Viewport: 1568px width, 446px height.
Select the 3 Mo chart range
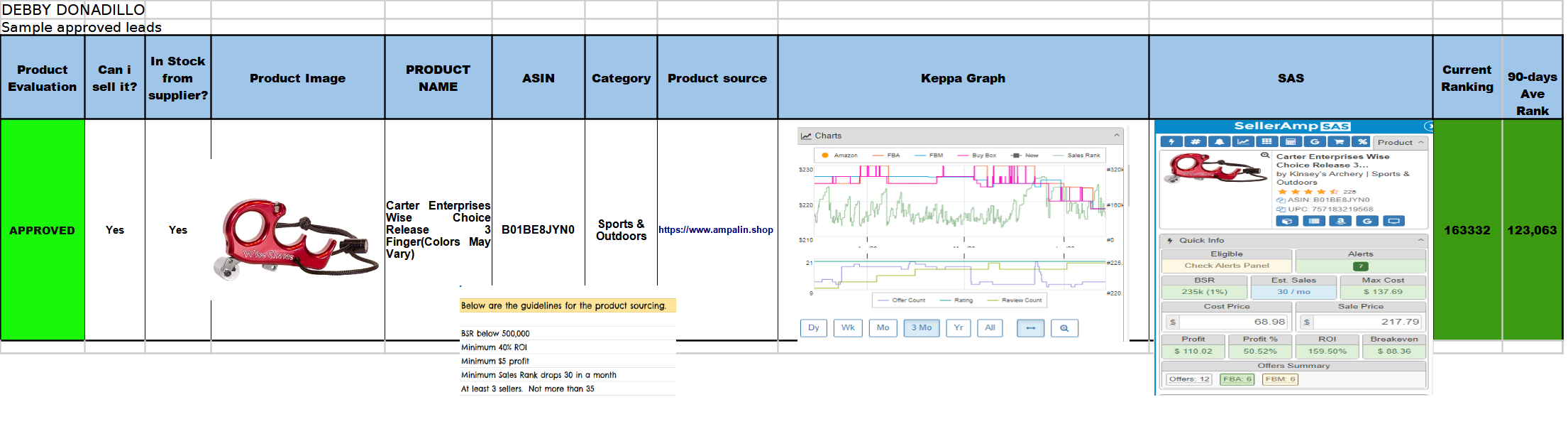921,328
